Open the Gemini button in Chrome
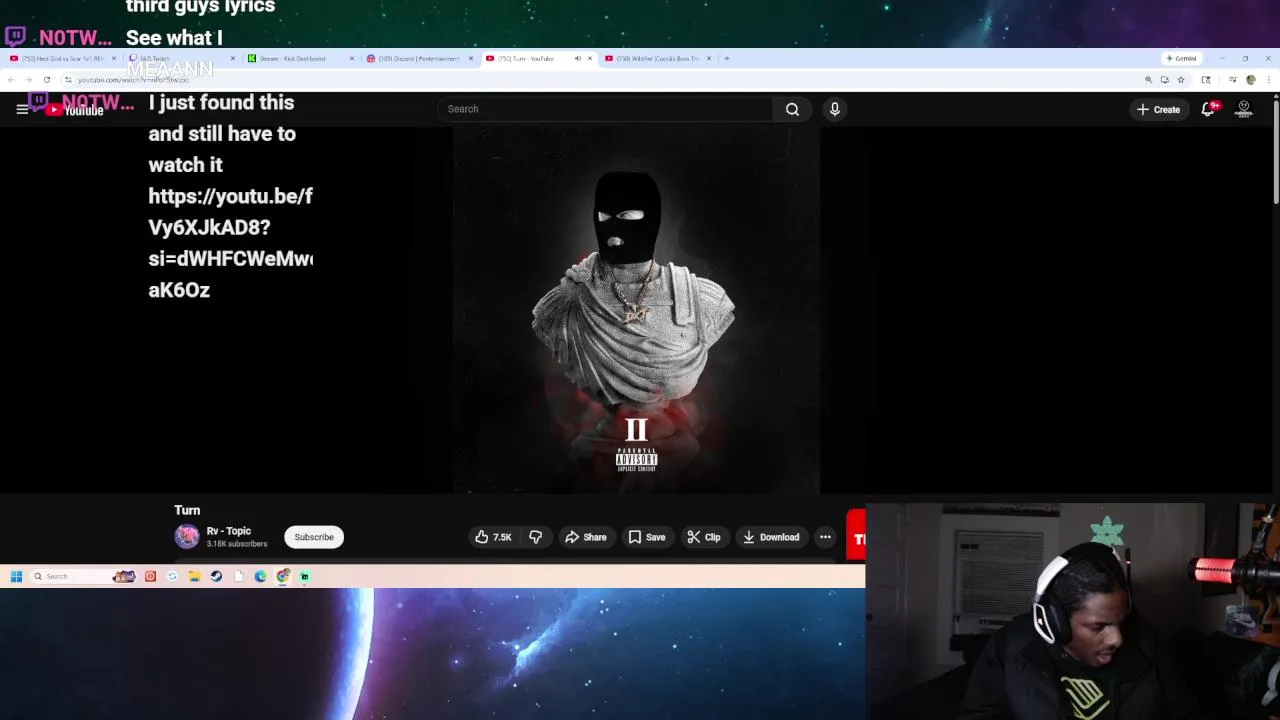 click(x=1181, y=58)
